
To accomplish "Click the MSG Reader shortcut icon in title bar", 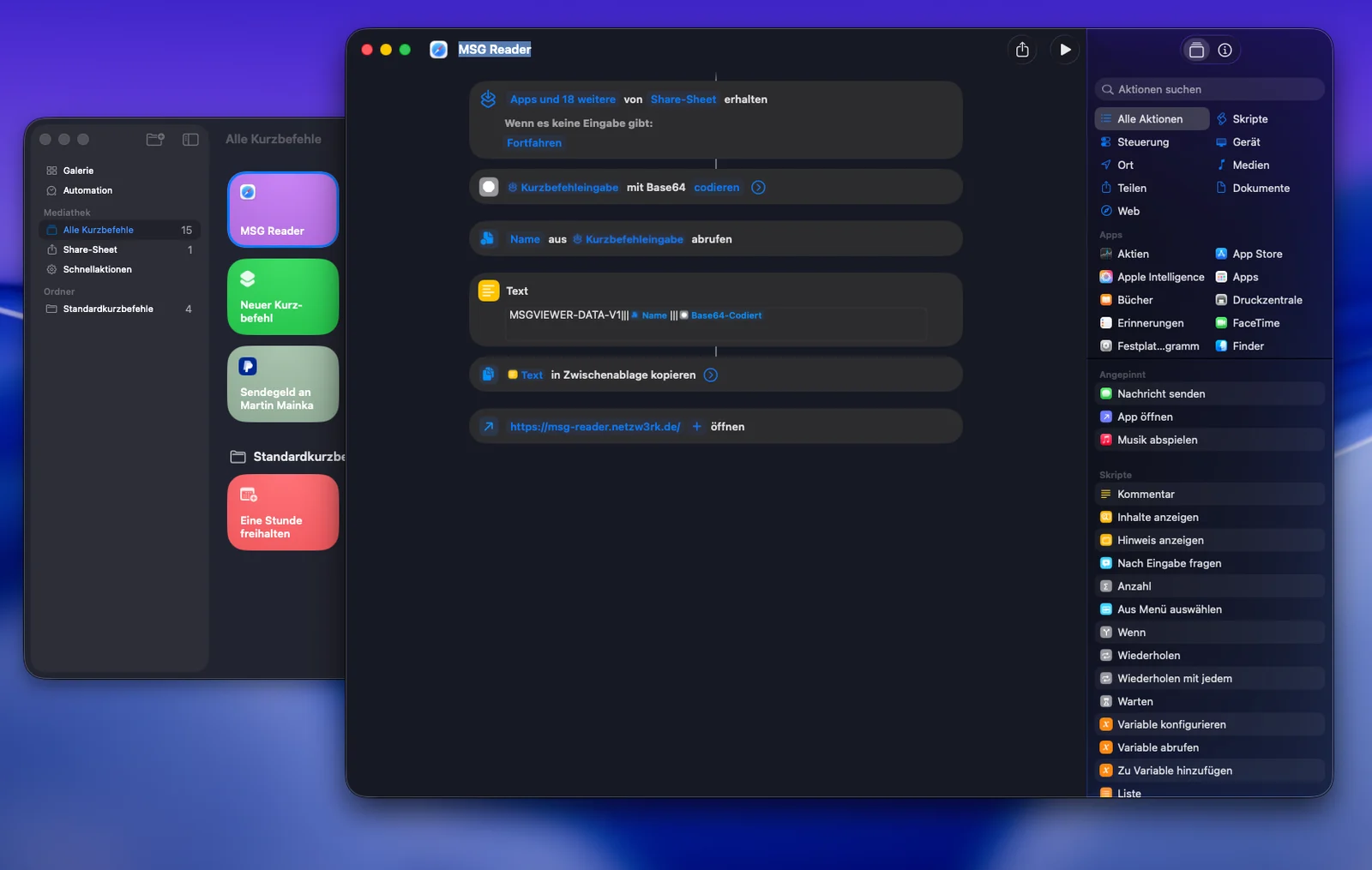I will pos(438,50).
